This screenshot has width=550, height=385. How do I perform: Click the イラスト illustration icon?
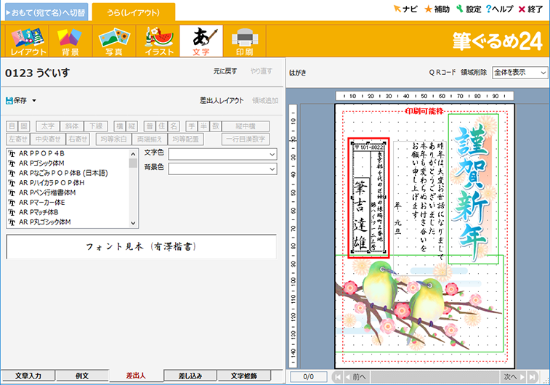pyautogui.click(x=159, y=41)
